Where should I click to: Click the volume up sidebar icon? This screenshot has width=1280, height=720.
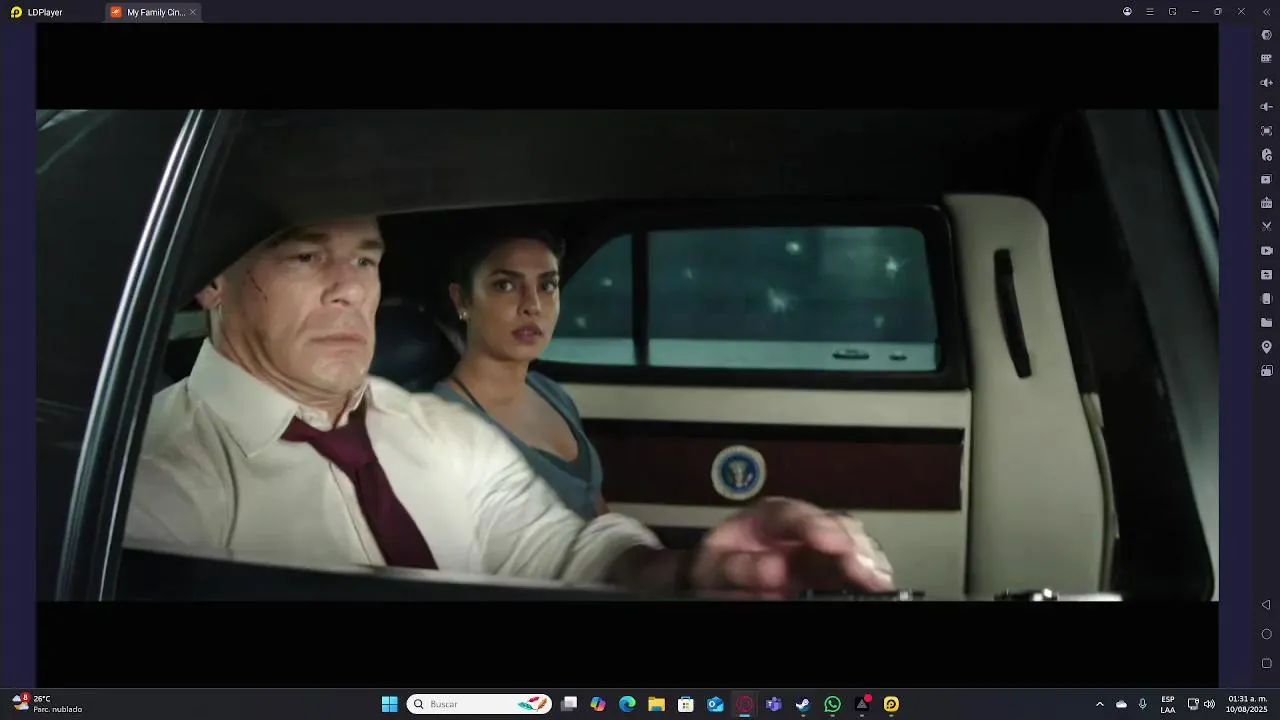(1266, 83)
